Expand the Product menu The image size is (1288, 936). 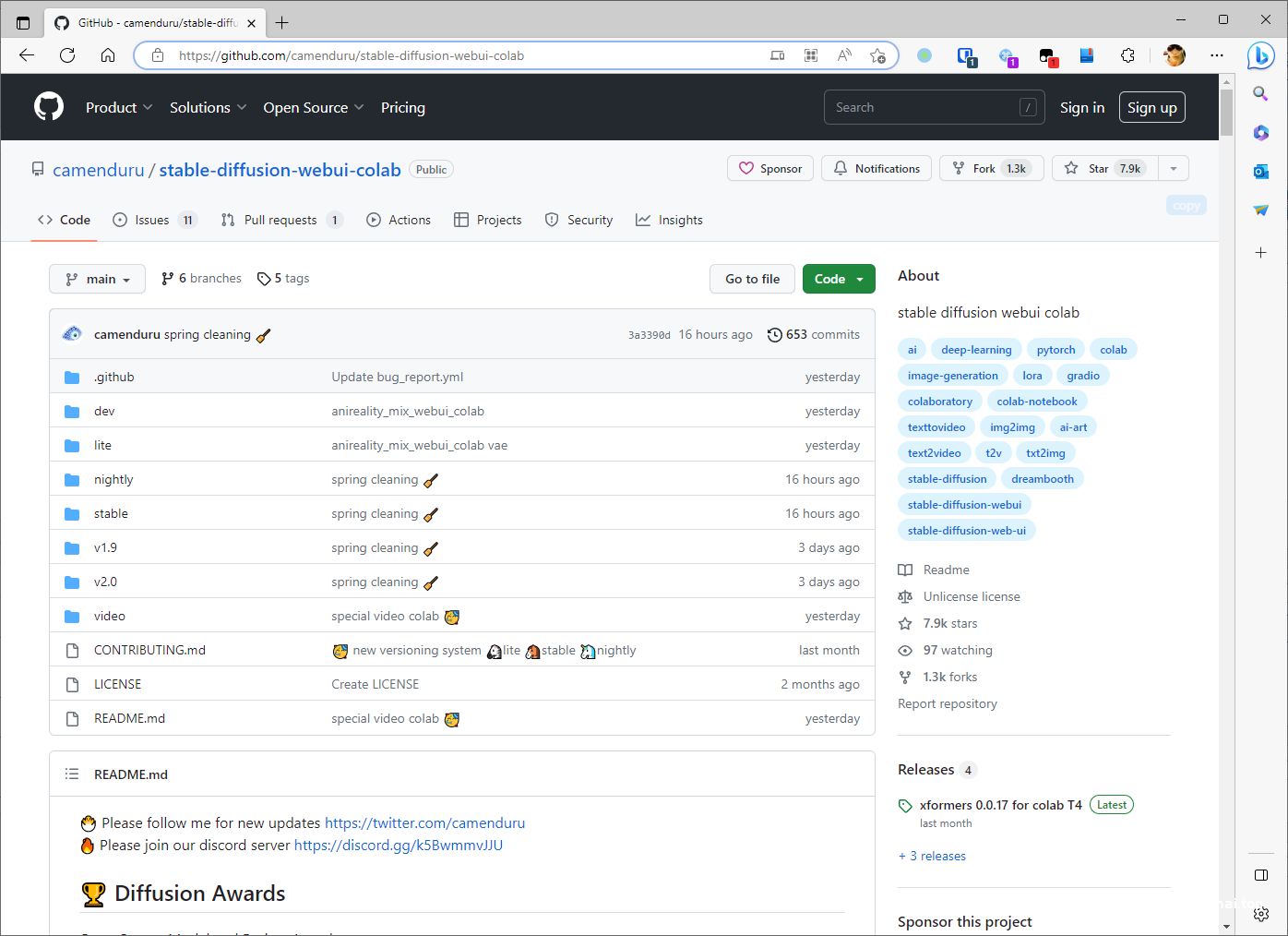tap(119, 107)
